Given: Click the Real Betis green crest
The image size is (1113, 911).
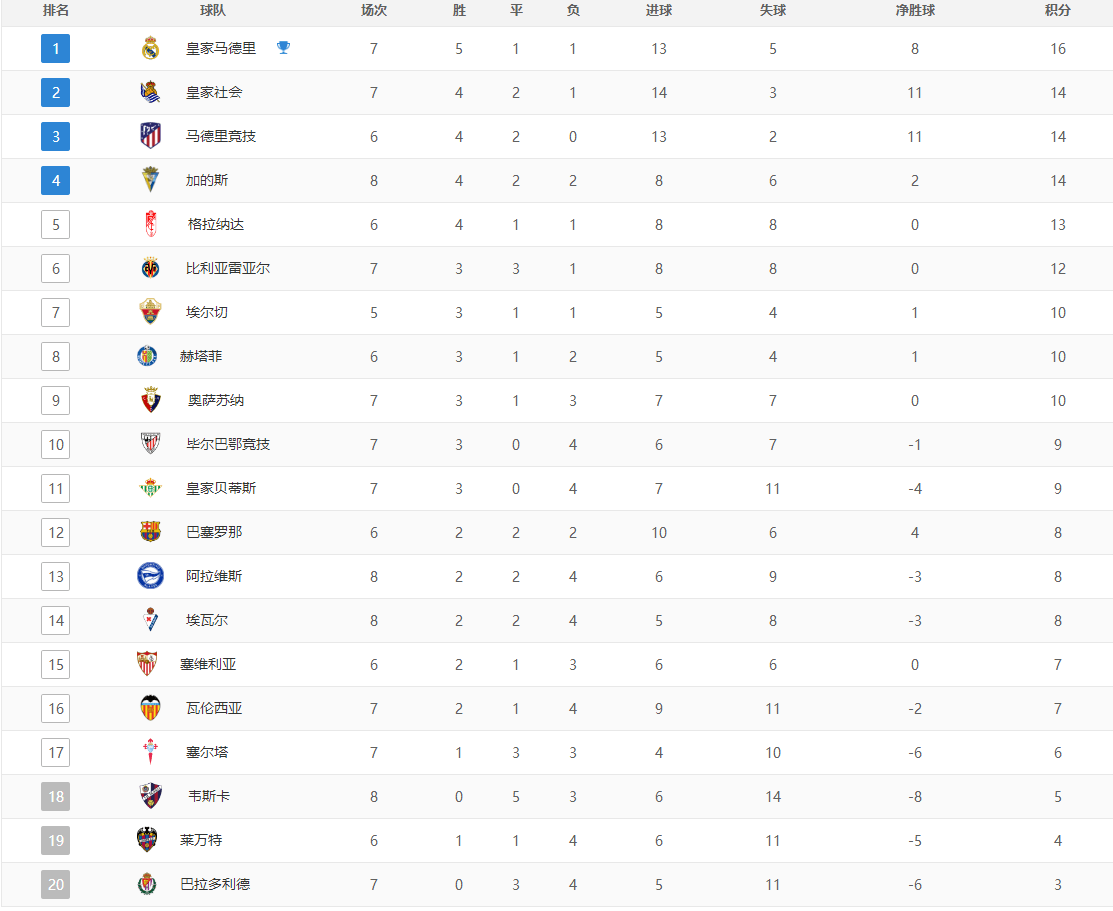Looking at the screenshot, I should [150, 488].
